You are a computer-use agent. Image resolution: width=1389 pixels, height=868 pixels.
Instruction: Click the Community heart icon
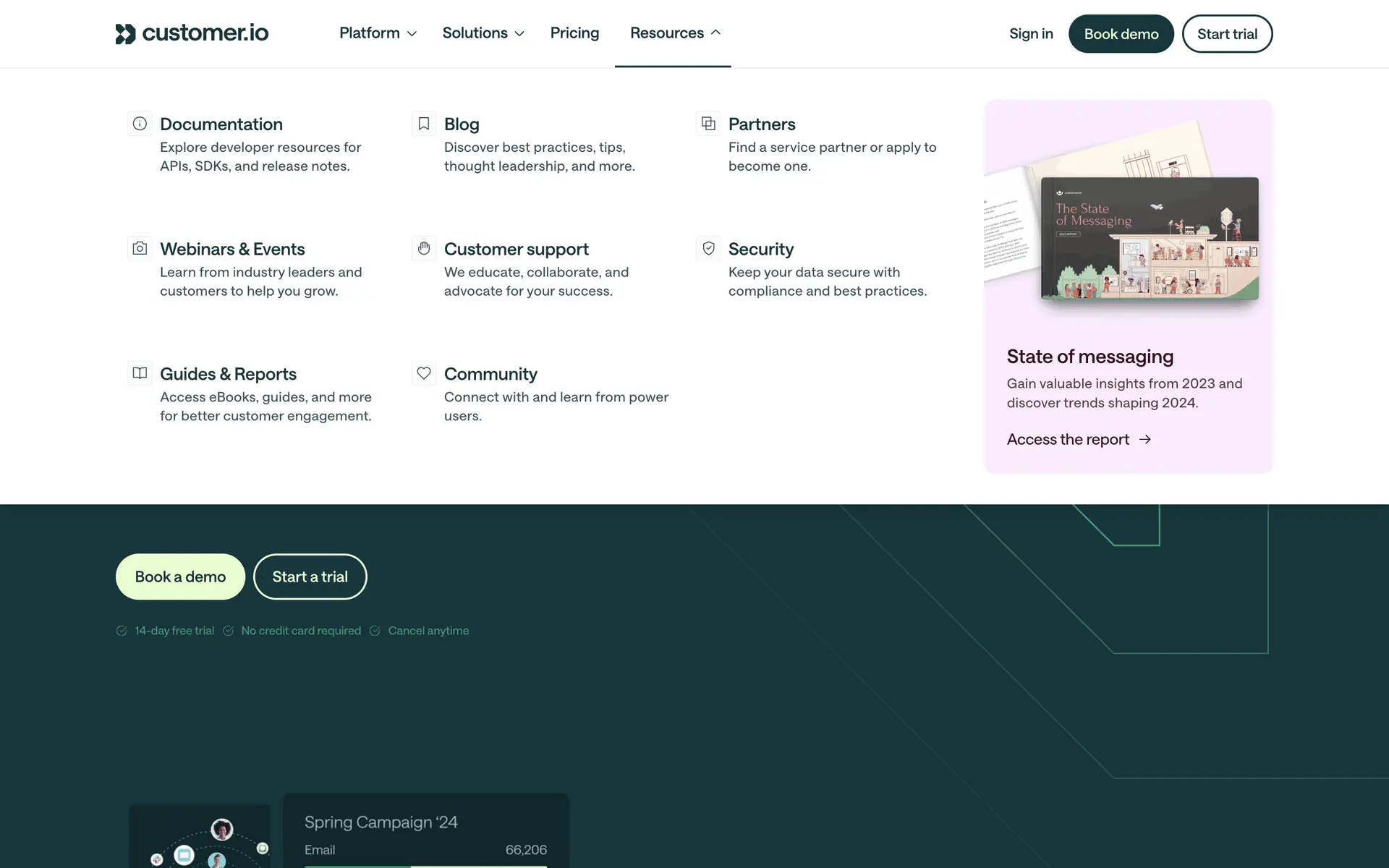(424, 373)
